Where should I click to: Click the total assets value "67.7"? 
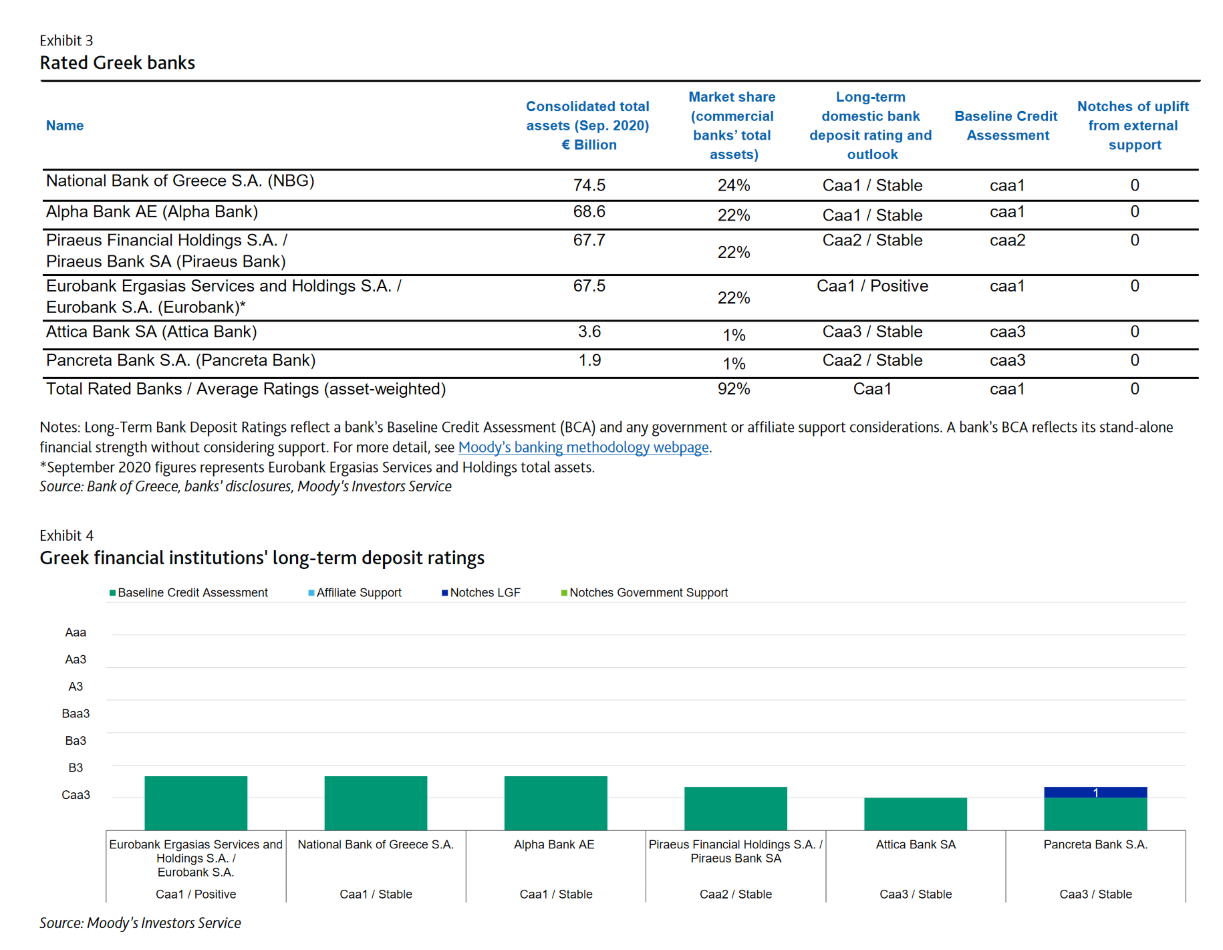(589, 240)
